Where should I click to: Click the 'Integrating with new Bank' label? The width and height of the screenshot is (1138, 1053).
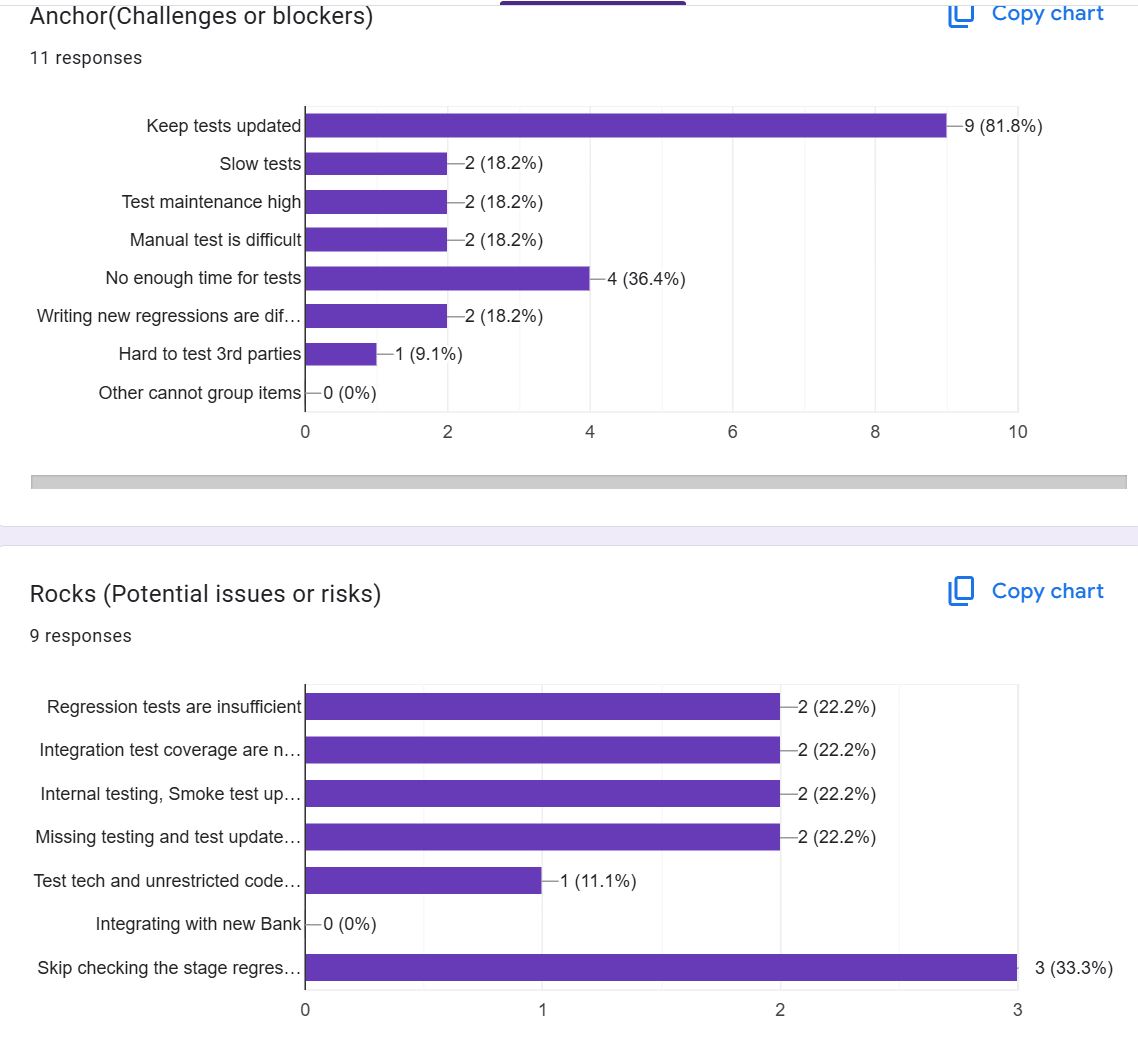click(198, 924)
